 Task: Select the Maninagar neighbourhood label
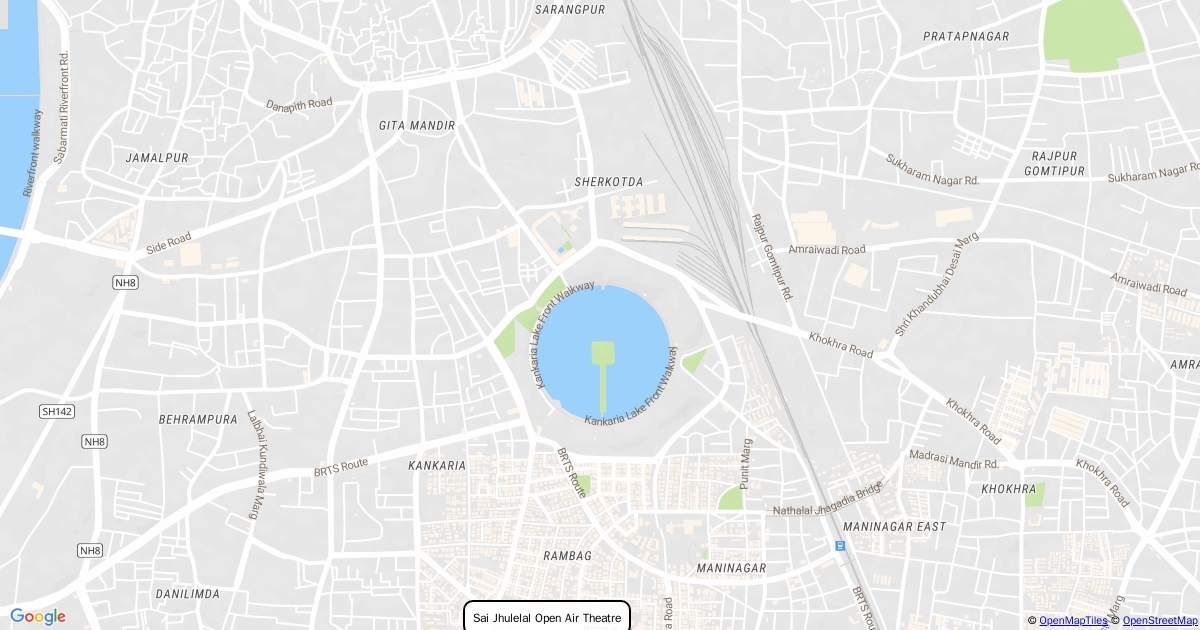[x=731, y=568]
